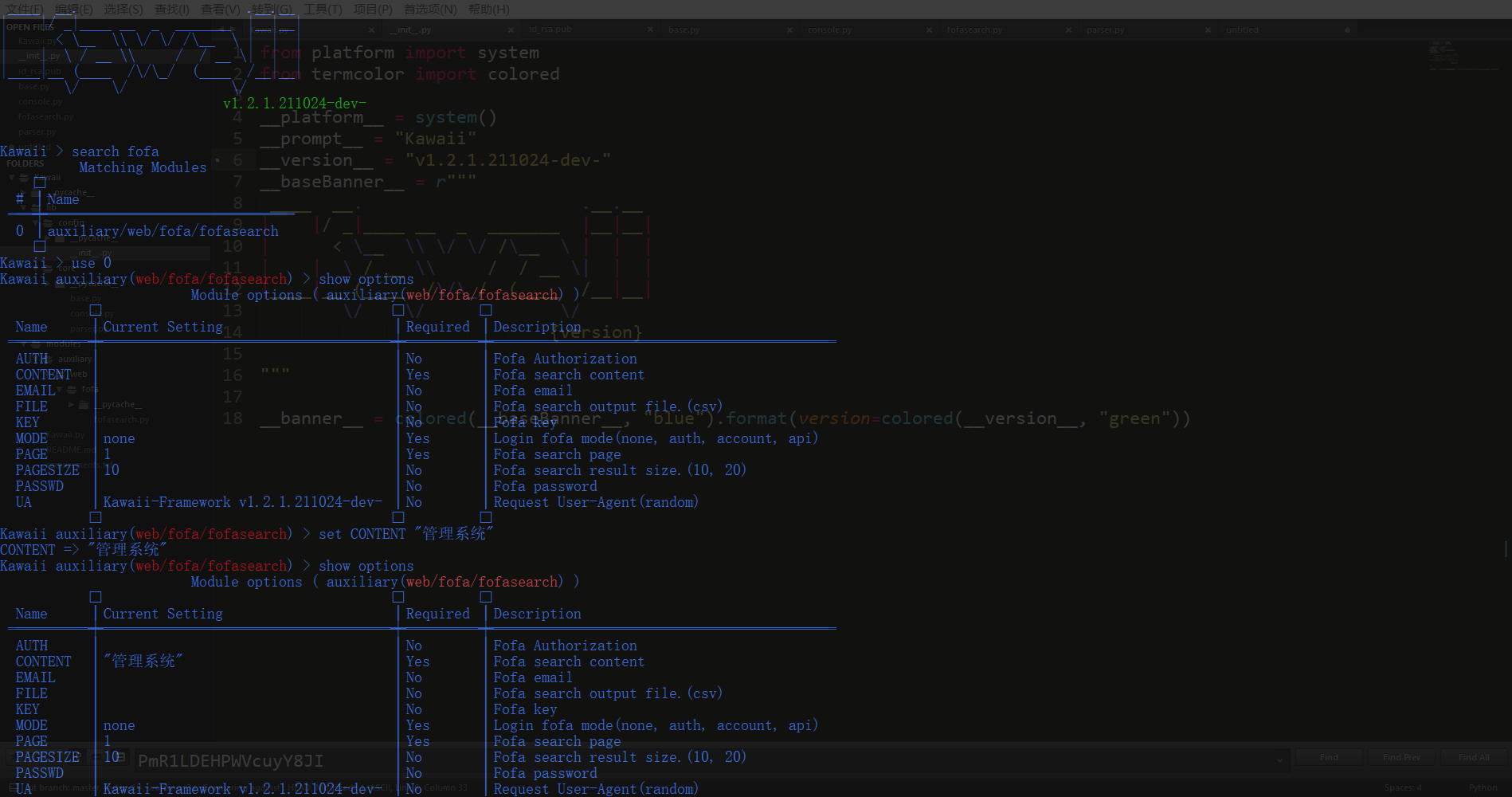Open README.md in the folder tree
This screenshot has height=797, width=1512.
tap(71, 450)
